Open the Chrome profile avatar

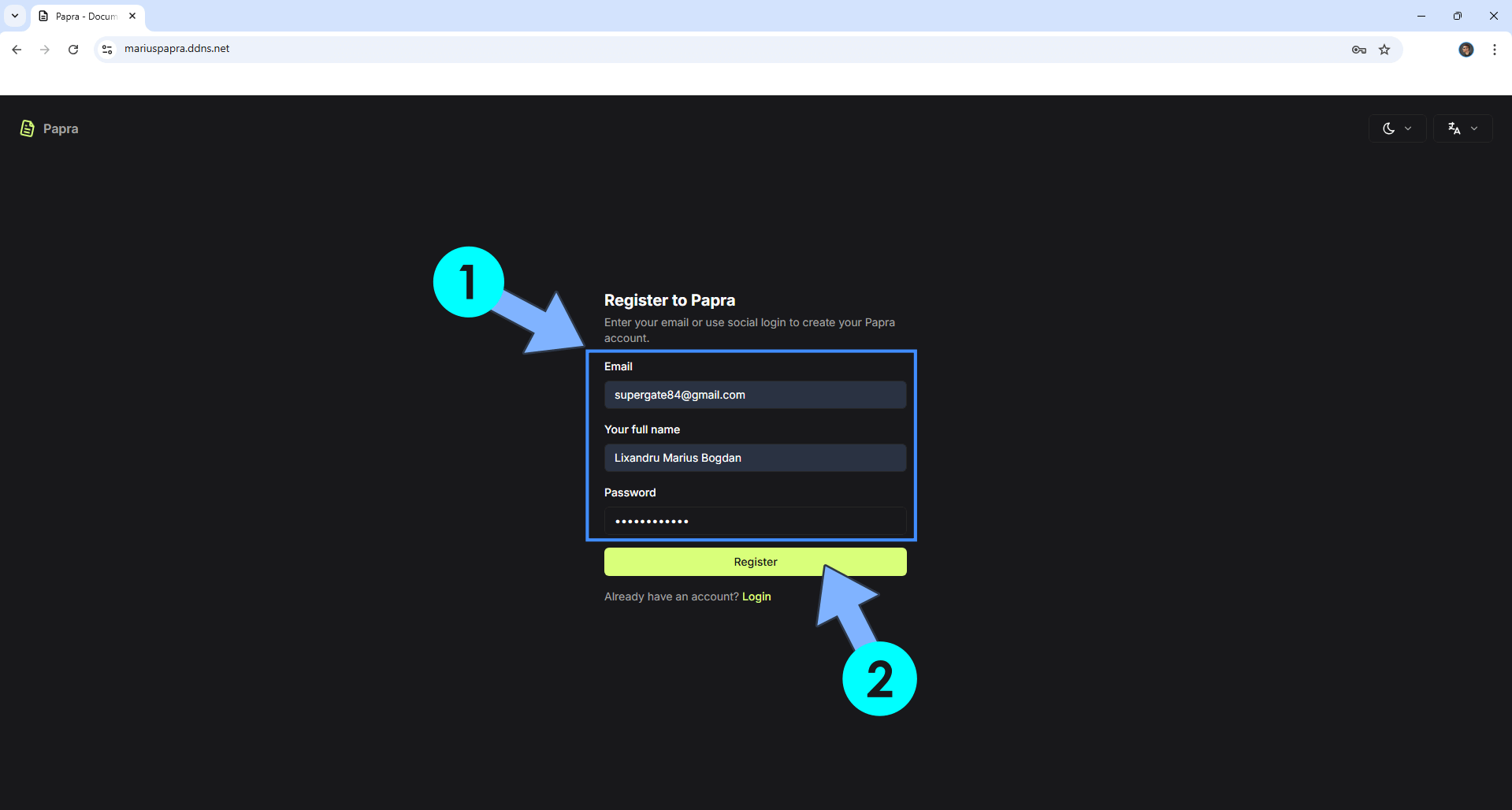pos(1466,50)
